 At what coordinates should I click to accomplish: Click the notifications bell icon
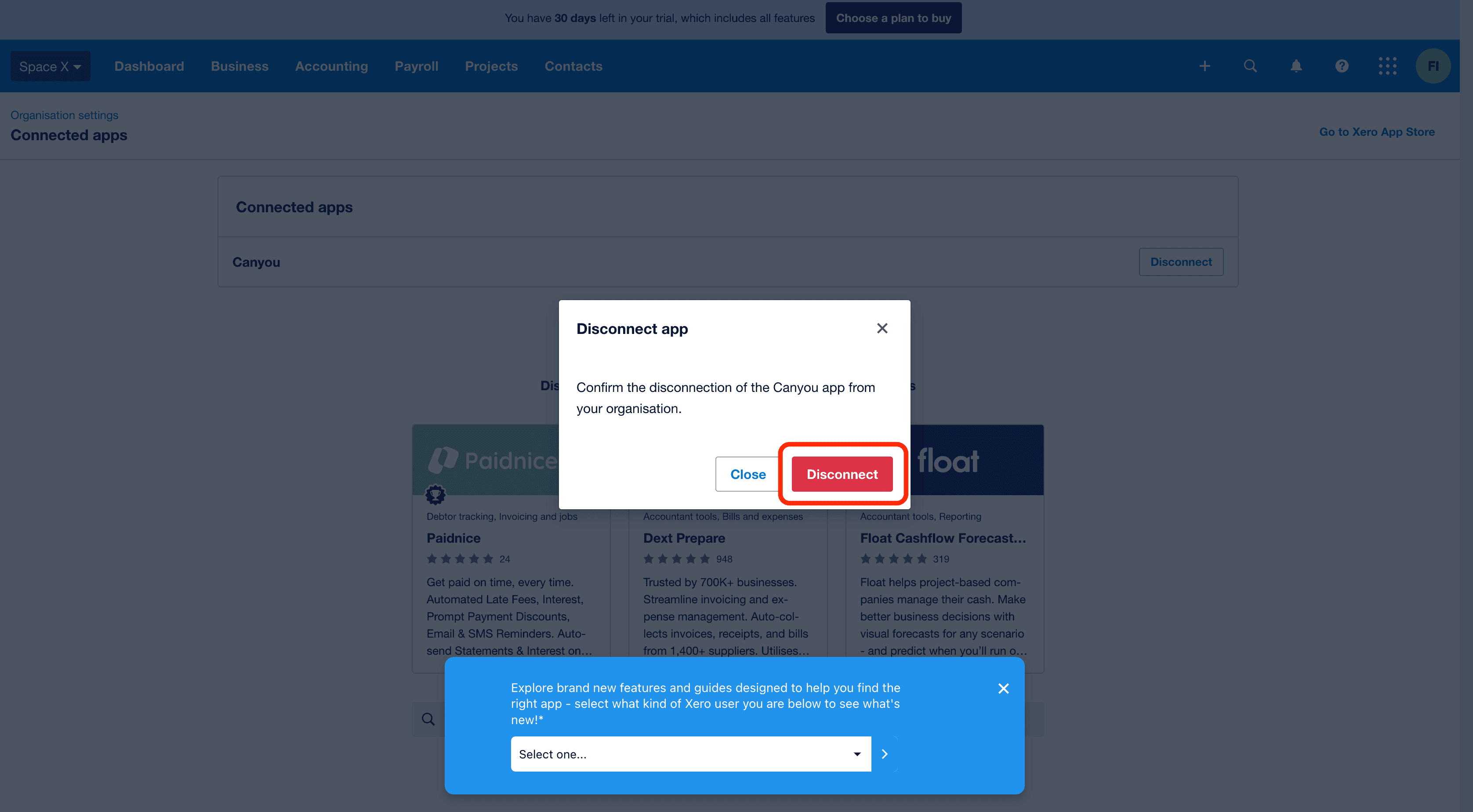coord(1296,66)
